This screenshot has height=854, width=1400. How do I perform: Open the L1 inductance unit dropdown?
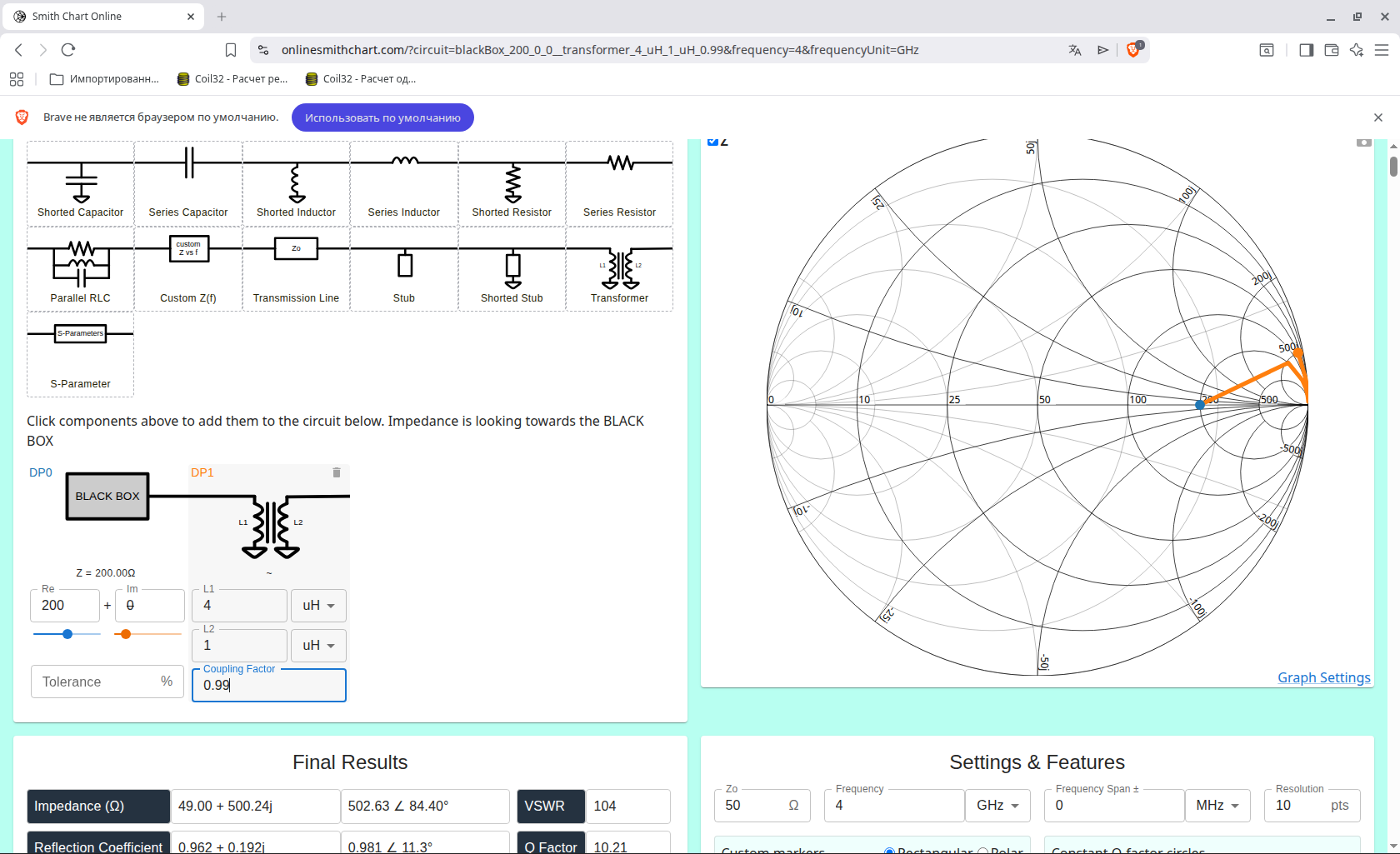click(x=318, y=606)
